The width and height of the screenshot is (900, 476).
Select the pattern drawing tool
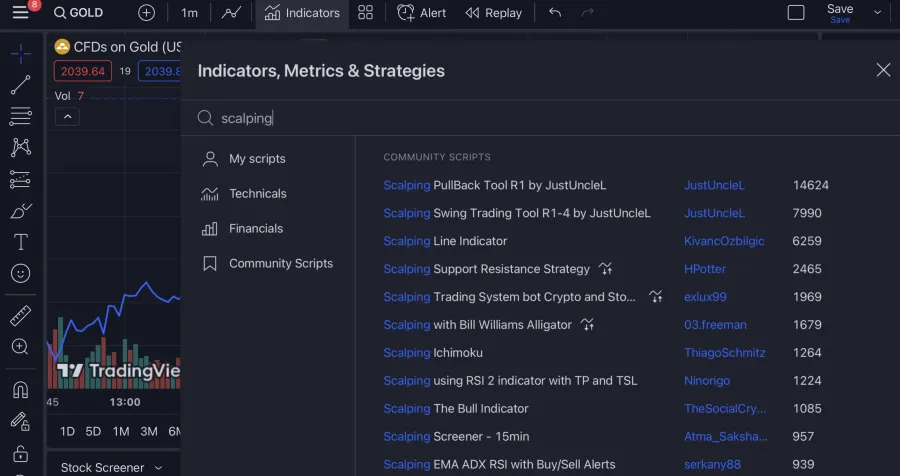point(21,148)
